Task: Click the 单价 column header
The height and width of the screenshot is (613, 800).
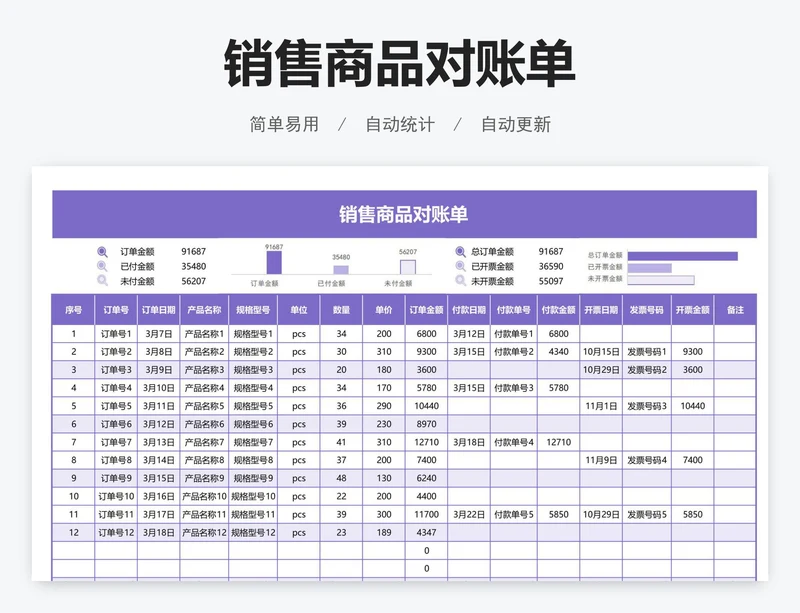Action: (x=384, y=310)
